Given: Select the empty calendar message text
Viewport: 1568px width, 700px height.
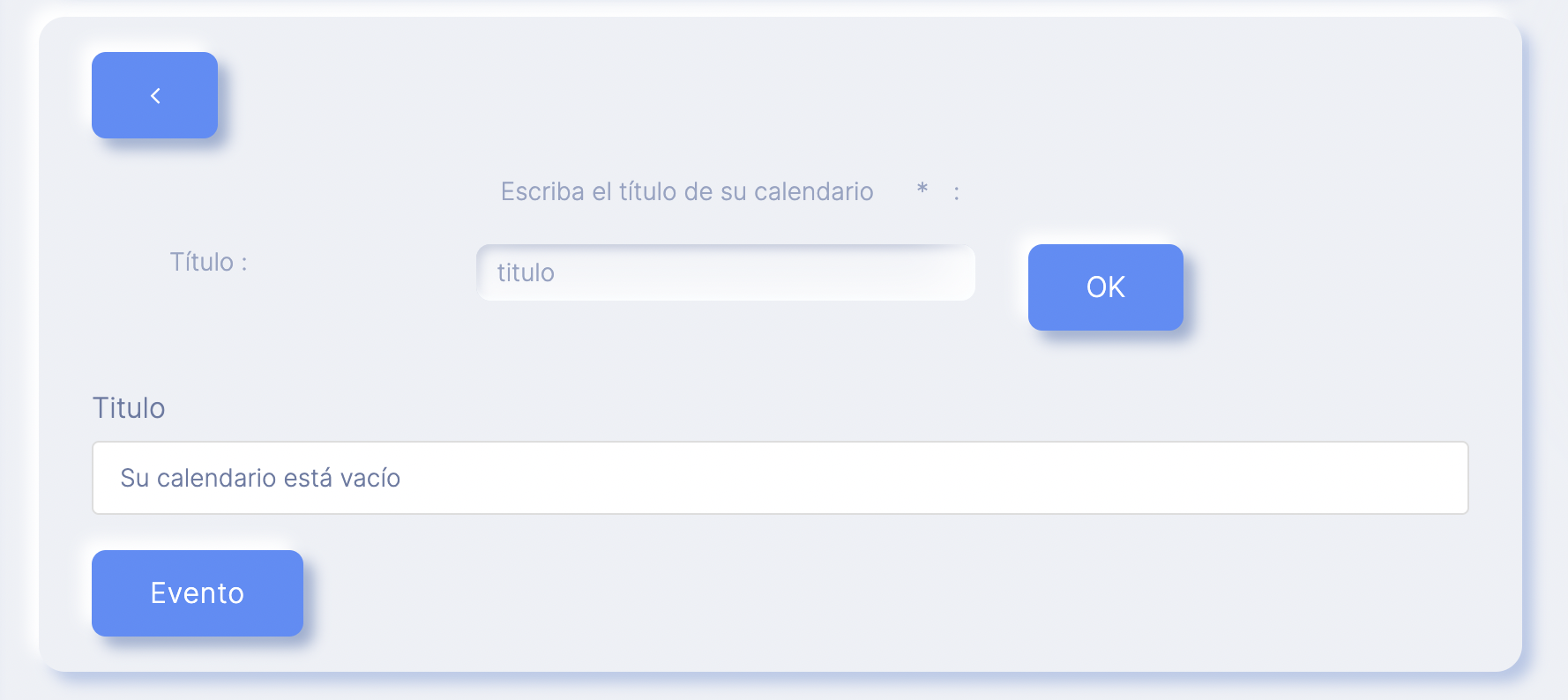Looking at the screenshot, I should coord(260,478).
